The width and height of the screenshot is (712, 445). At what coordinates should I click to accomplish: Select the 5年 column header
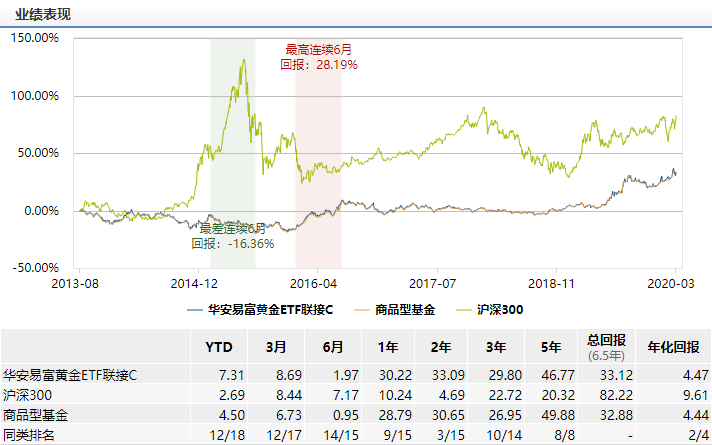point(551,347)
